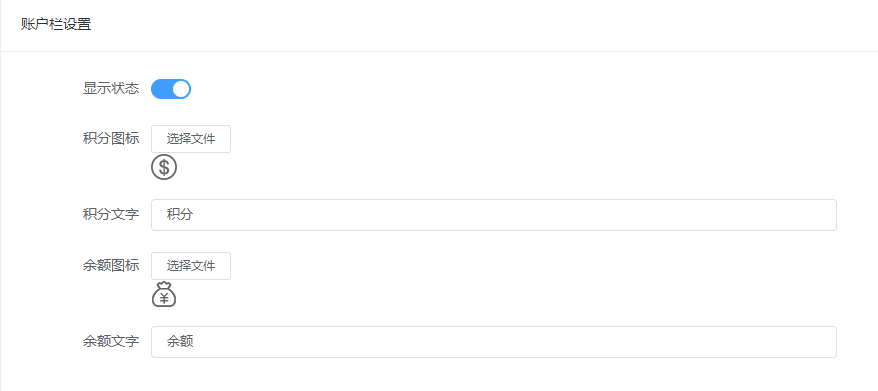Click the dollar coin 积分 icon preview

point(164,167)
